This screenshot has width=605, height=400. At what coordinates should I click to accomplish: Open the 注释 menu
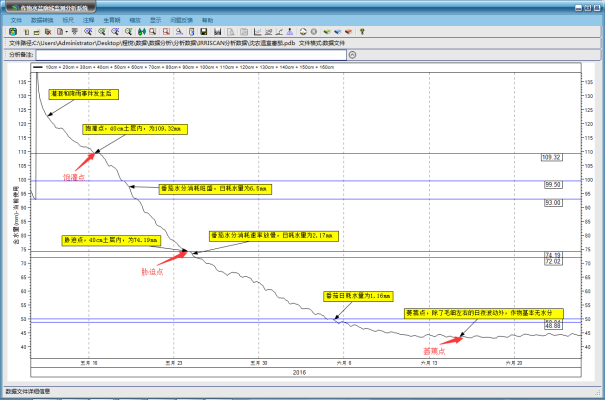88,20
